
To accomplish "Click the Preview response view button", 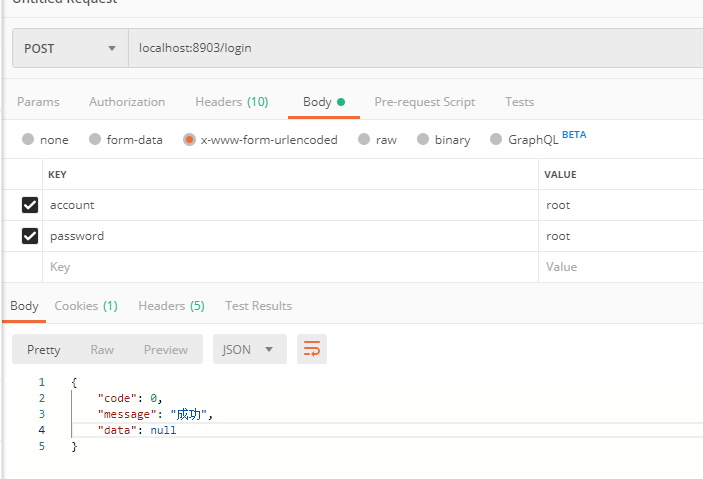I will point(165,349).
